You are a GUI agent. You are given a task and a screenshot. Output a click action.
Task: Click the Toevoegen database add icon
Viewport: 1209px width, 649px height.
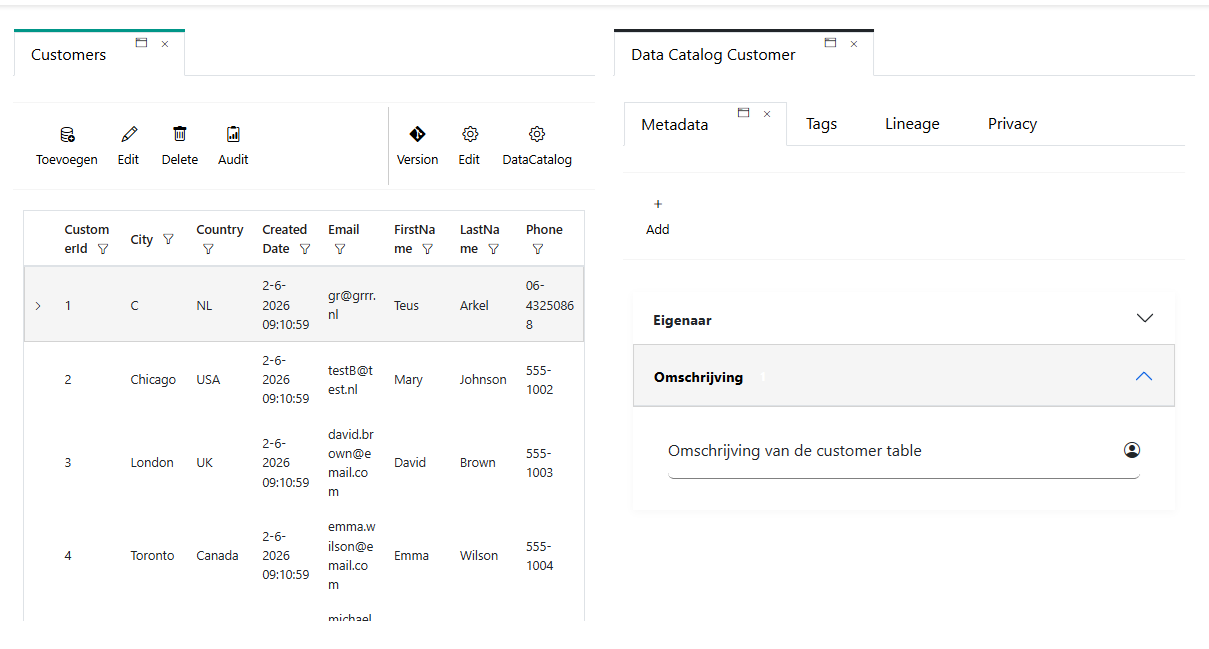pos(67,134)
